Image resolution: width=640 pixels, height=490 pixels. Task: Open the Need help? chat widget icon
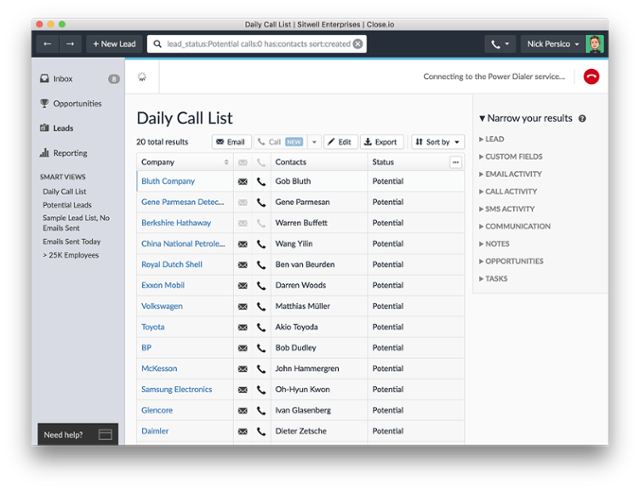[105, 434]
